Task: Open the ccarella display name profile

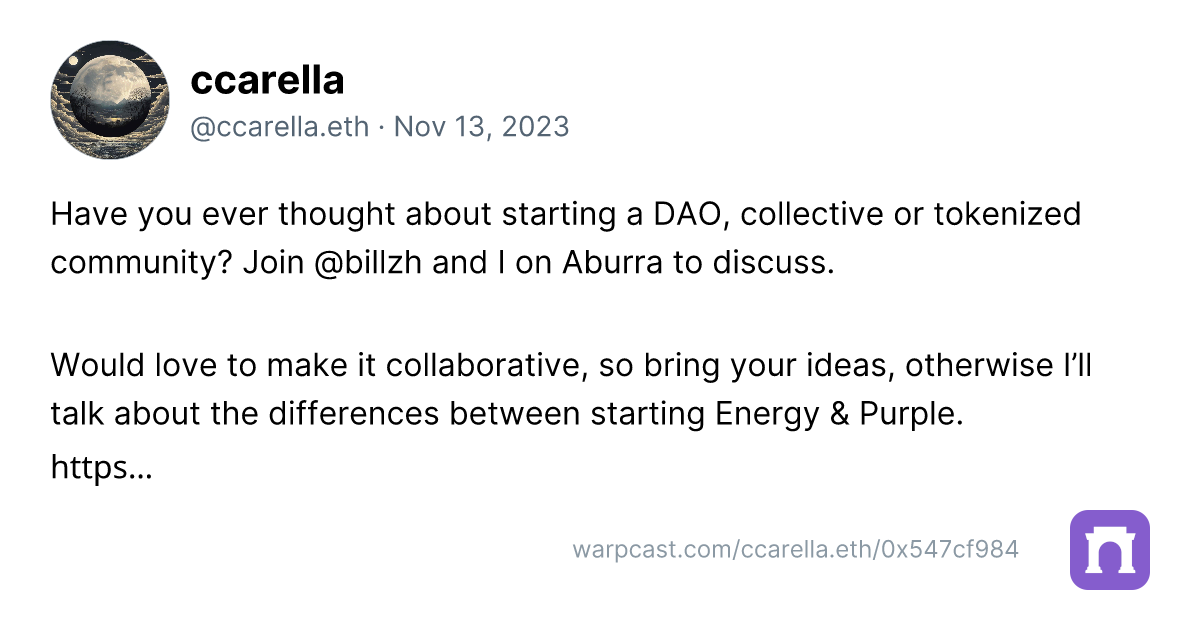Action: [267, 81]
